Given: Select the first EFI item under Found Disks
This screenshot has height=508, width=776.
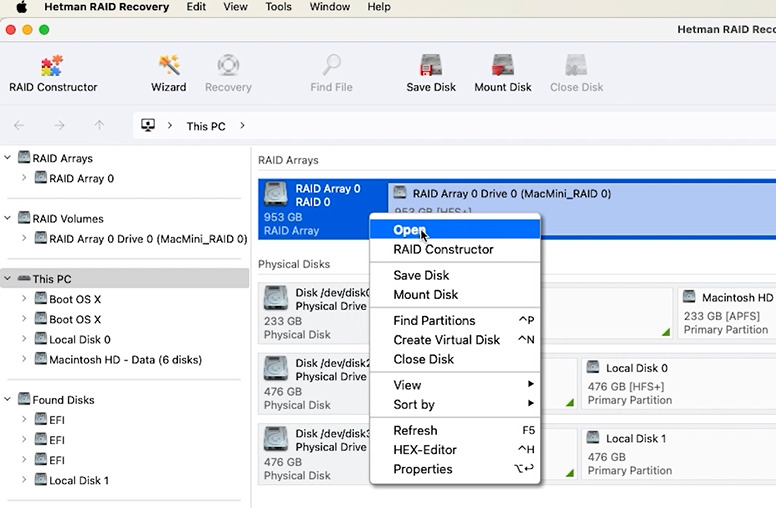Looking at the screenshot, I should point(56,419).
